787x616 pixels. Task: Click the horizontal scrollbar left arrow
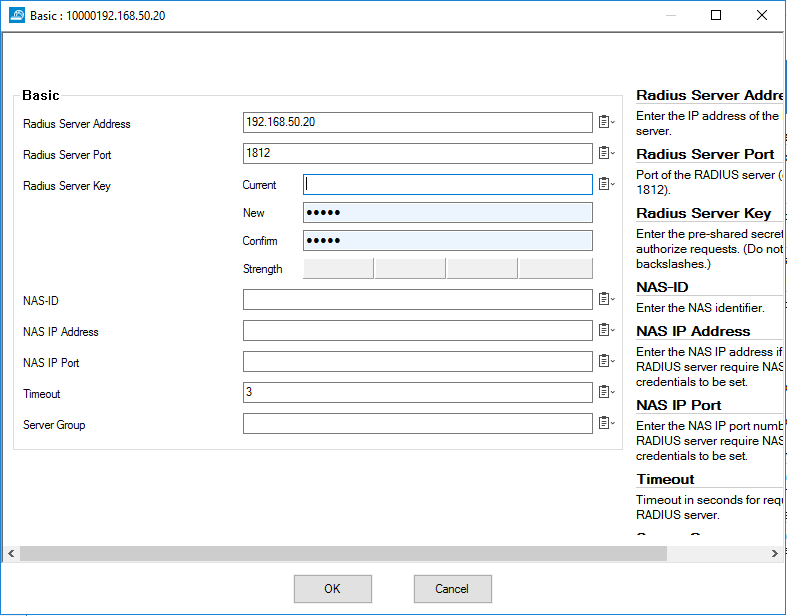(x=11, y=553)
